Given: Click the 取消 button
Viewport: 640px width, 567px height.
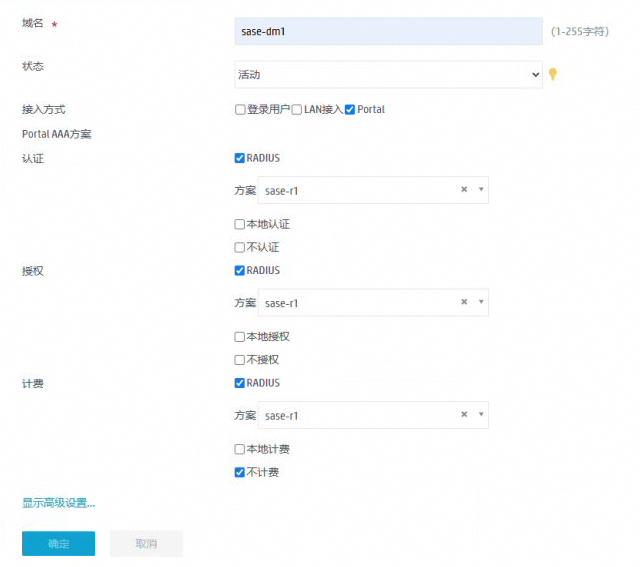Looking at the screenshot, I should tap(146, 543).
